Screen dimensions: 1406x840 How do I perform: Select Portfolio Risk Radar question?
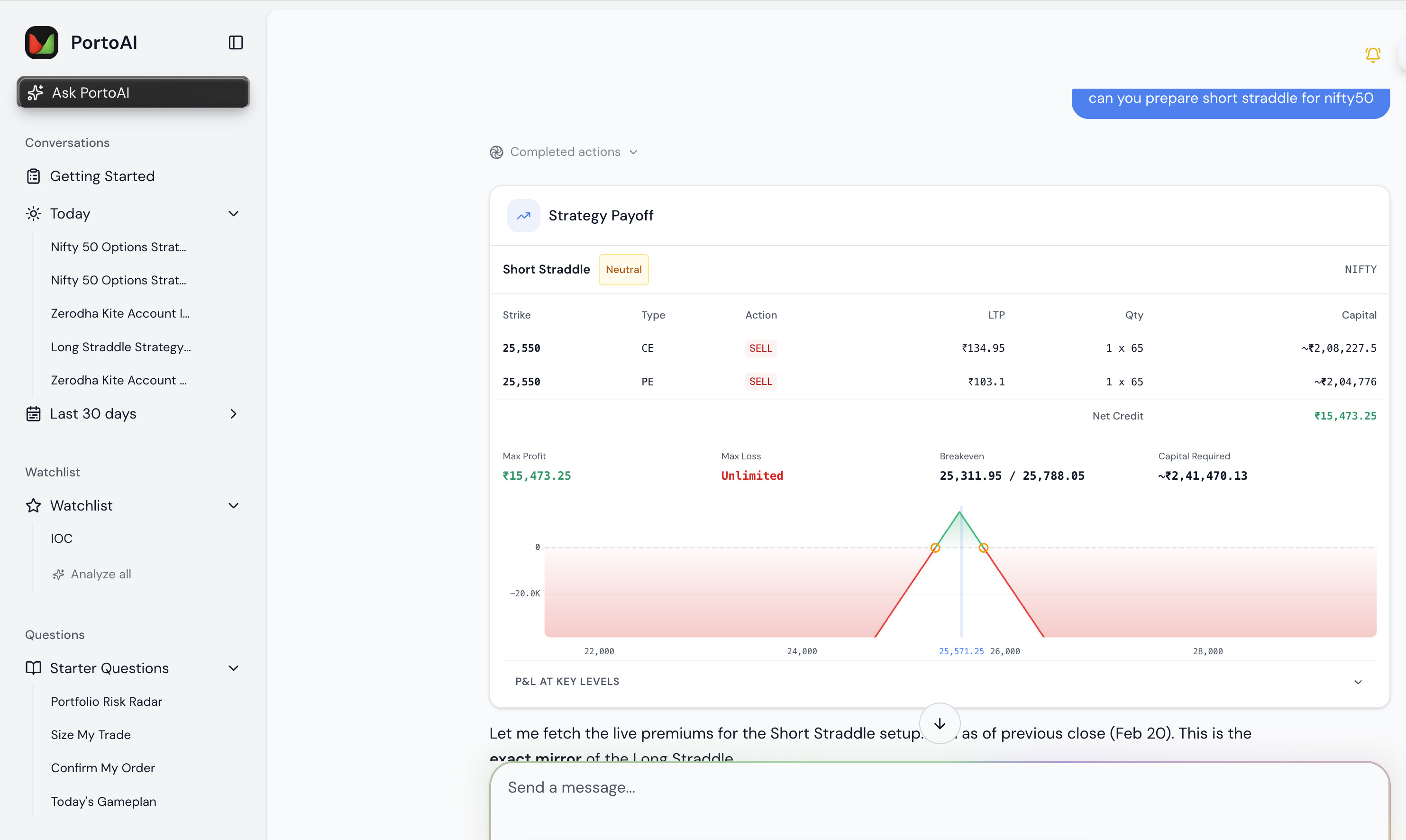(106, 701)
